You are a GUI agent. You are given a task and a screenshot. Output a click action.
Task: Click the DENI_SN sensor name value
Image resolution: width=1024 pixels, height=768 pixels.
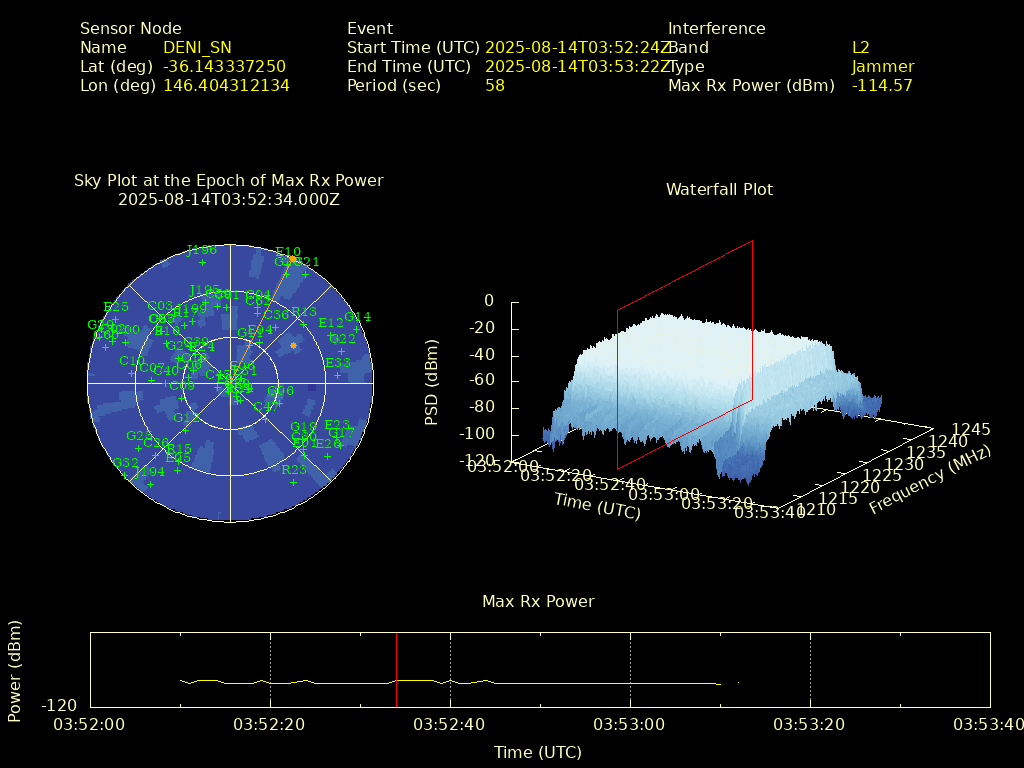pyautogui.click(x=197, y=47)
